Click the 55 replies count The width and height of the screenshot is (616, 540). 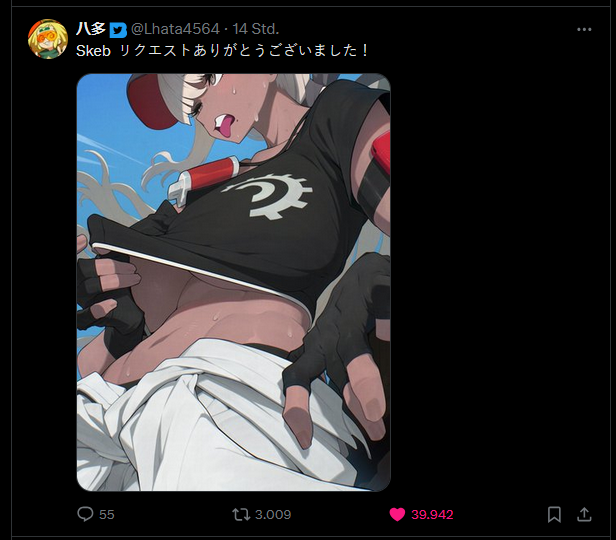coord(106,514)
